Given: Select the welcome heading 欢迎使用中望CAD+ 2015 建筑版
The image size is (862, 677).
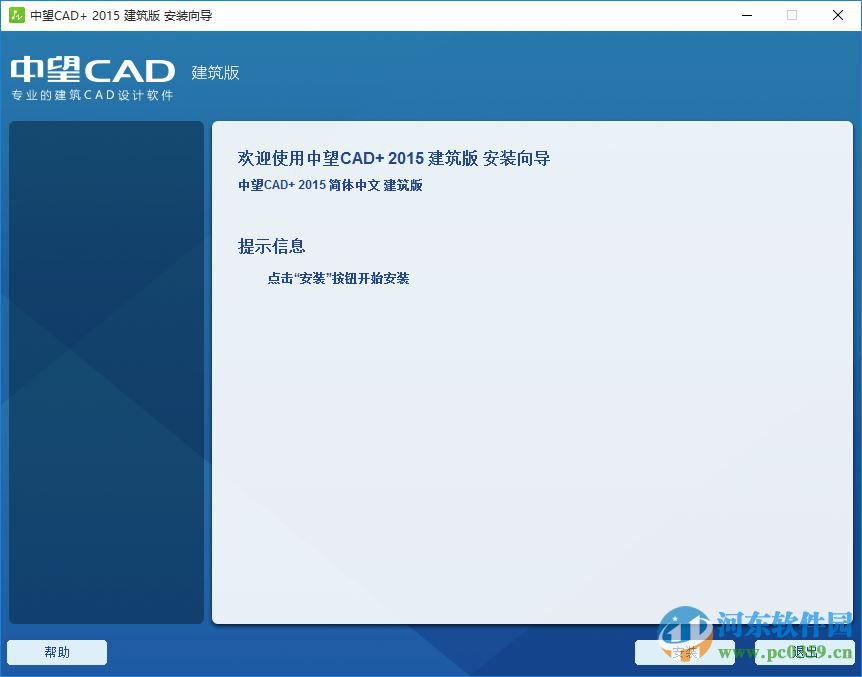Looking at the screenshot, I should coord(395,158).
